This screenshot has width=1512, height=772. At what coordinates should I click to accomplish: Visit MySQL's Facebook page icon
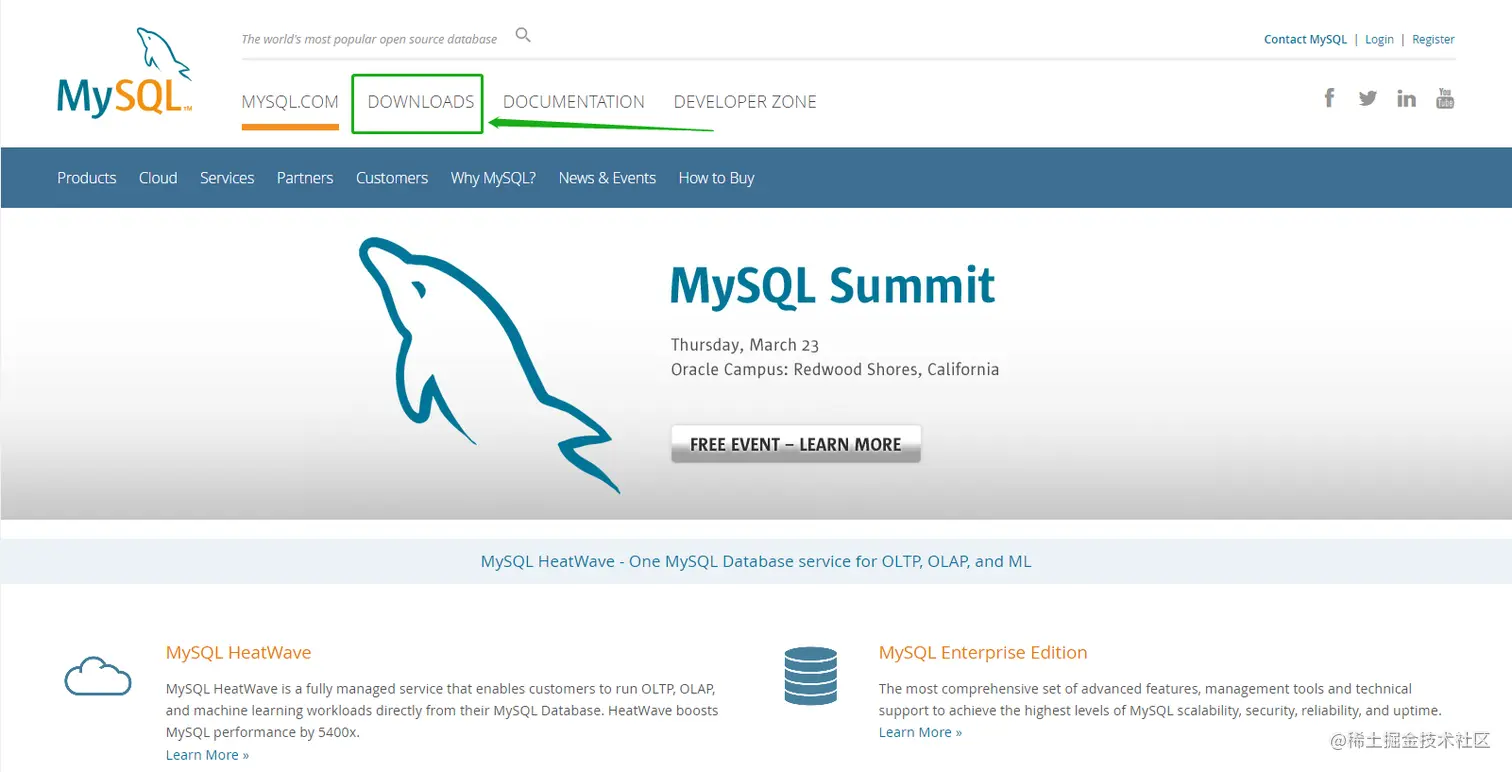[x=1329, y=98]
